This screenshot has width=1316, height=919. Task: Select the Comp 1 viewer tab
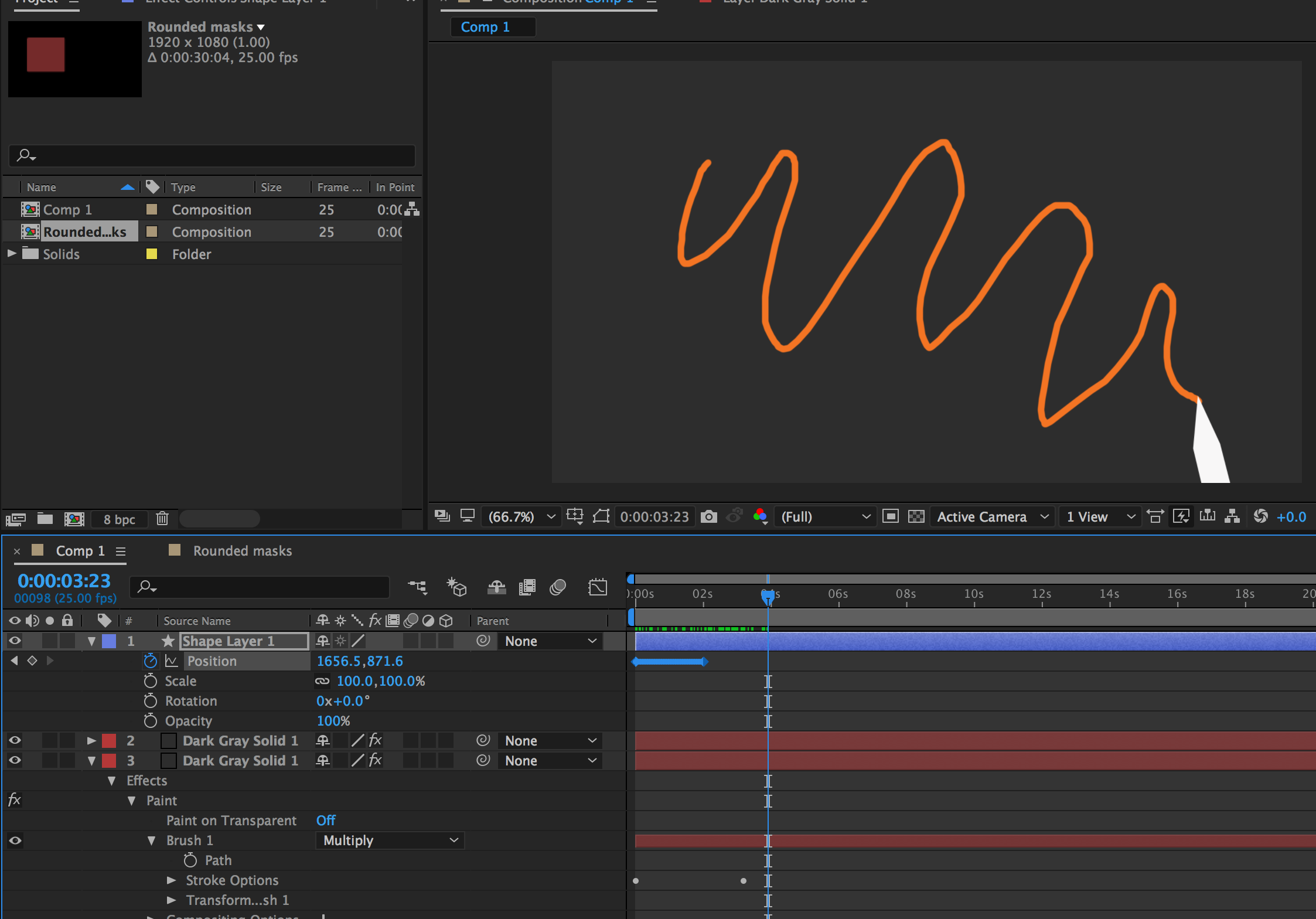pos(485,27)
